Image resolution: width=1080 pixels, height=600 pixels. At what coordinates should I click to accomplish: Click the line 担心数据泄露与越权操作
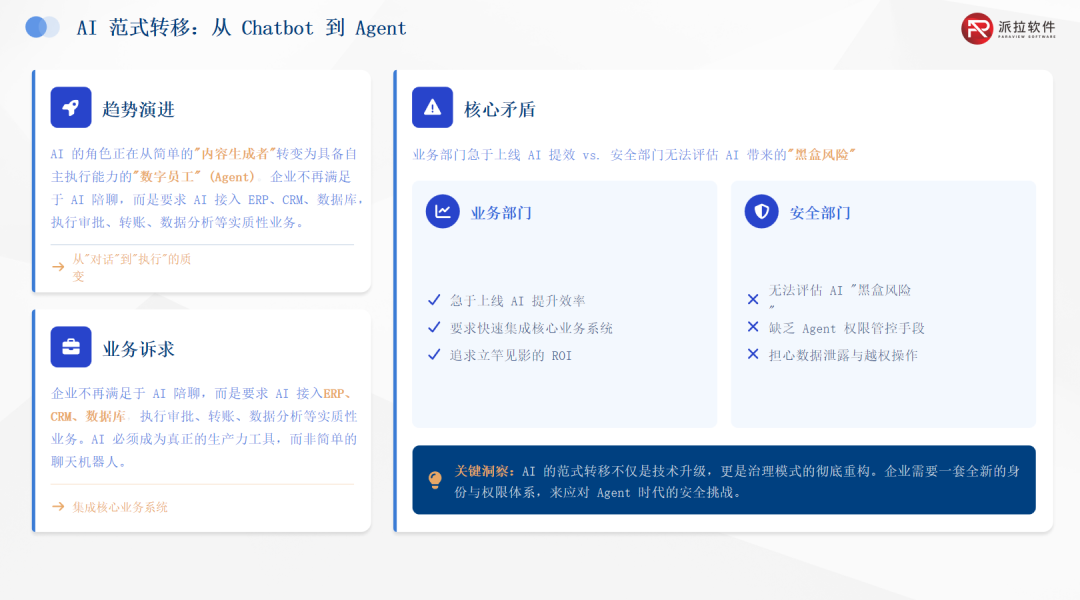[843, 355]
